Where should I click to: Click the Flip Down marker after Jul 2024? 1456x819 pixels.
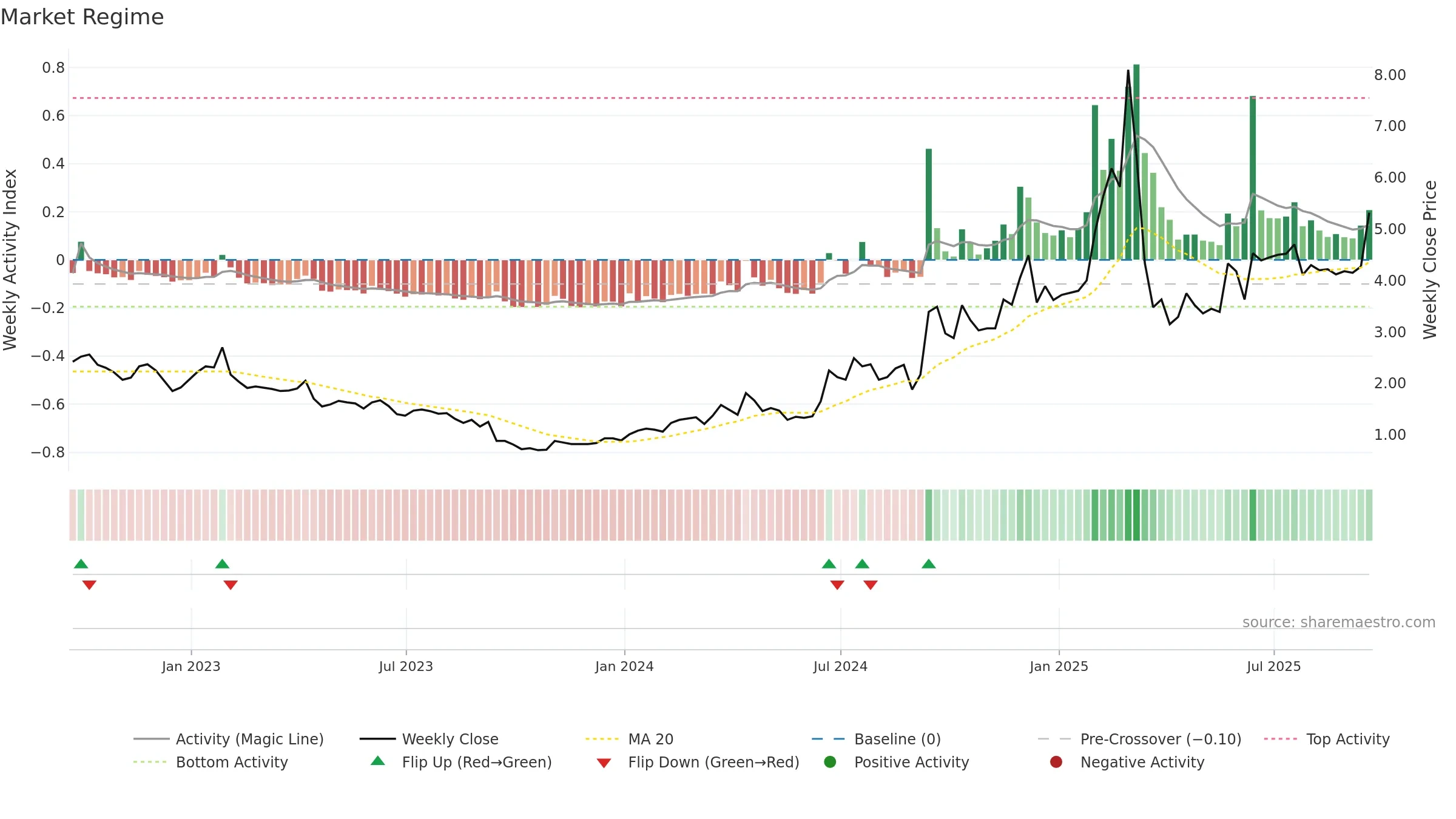coord(871,585)
